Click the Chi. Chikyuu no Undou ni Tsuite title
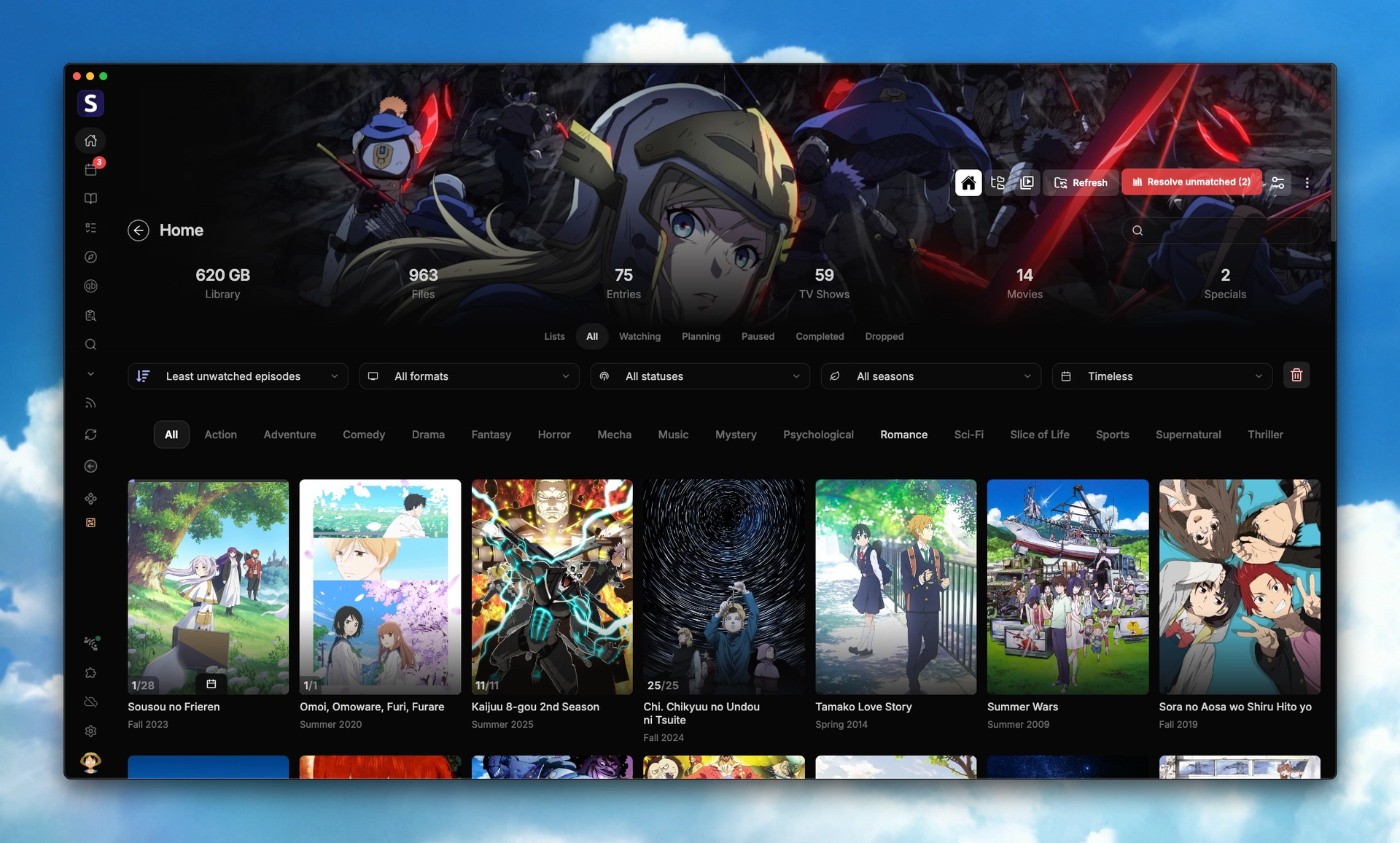Image resolution: width=1400 pixels, height=843 pixels. point(701,713)
